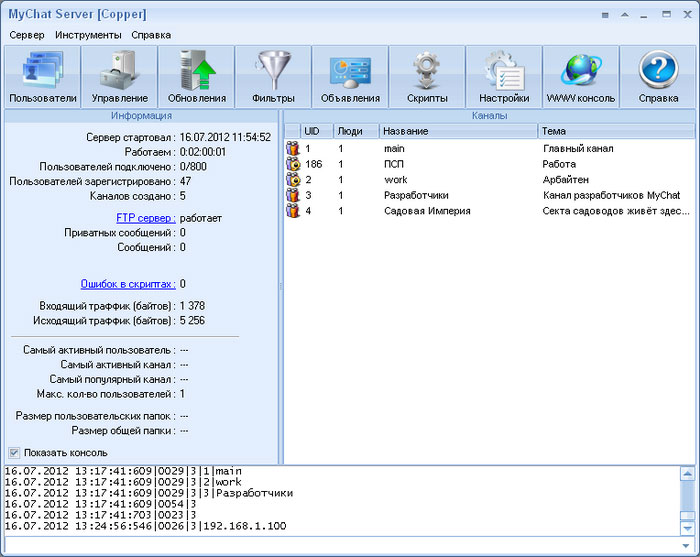Click the channel icon for main

pyautogui.click(x=293, y=148)
